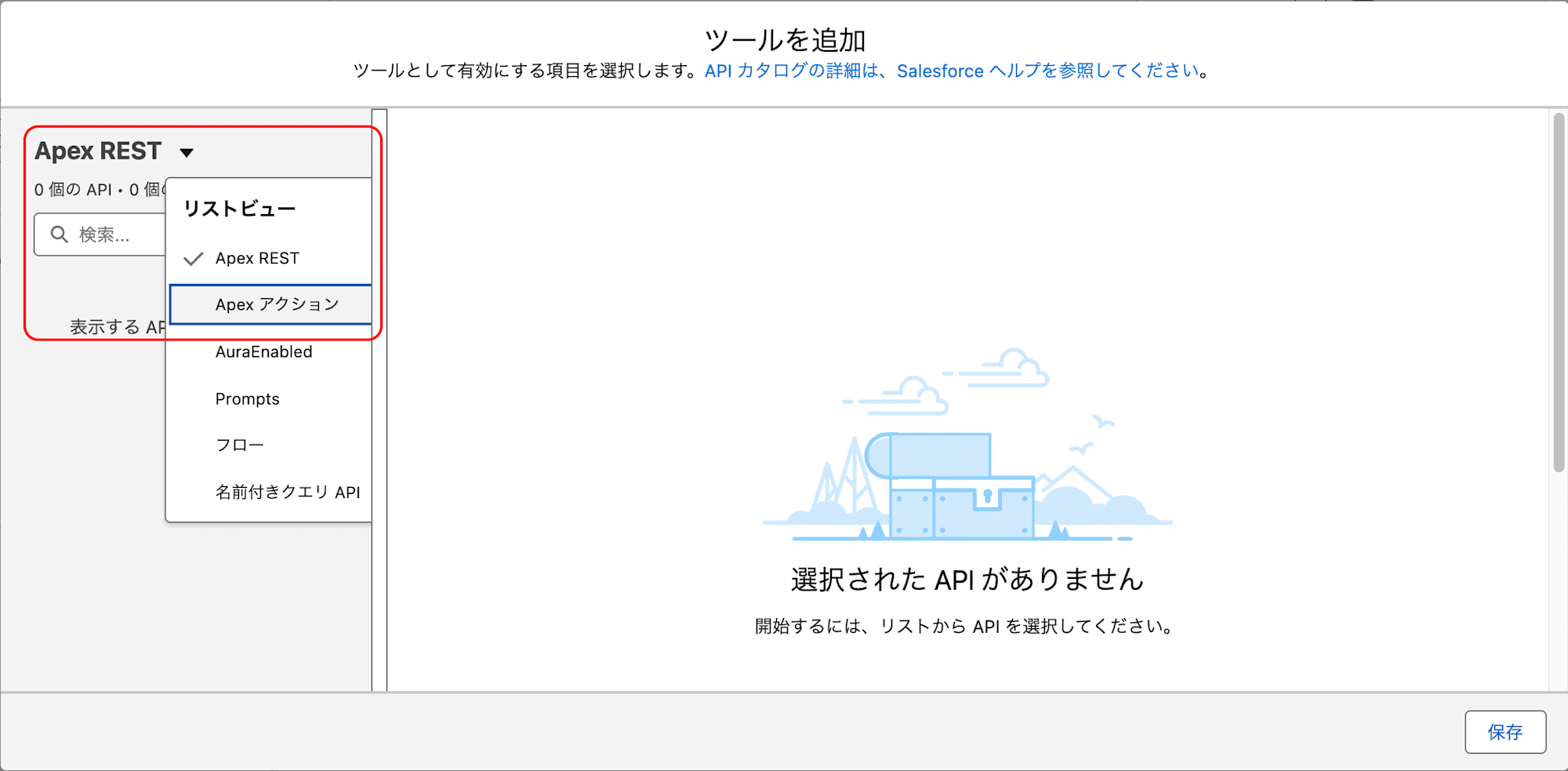The height and width of the screenshot is (771, 1568).
Task: Select the checked Apex REST list view
Action: 269,258
